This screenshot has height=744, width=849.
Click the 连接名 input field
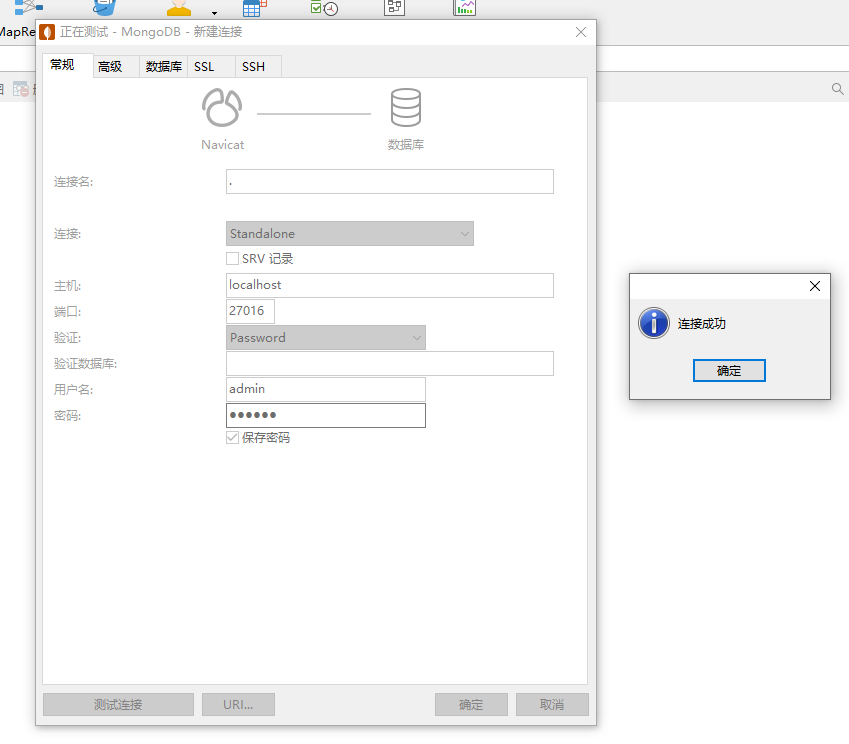click(x=390, y=181)
